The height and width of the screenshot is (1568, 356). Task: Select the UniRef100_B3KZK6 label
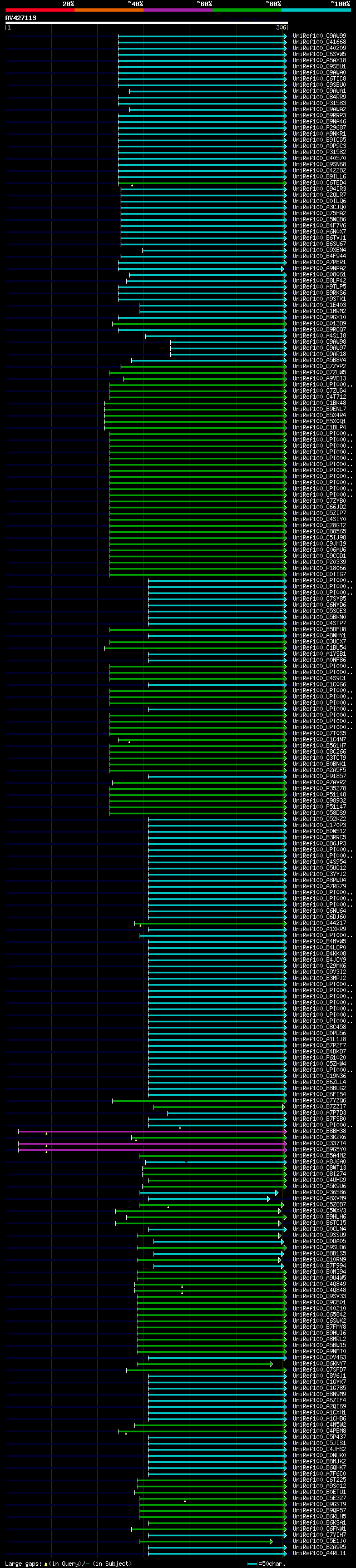coord(319,1137)
